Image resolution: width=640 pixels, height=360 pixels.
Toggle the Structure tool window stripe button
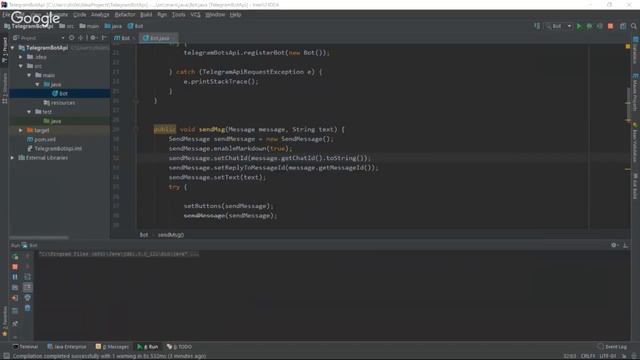4,88
